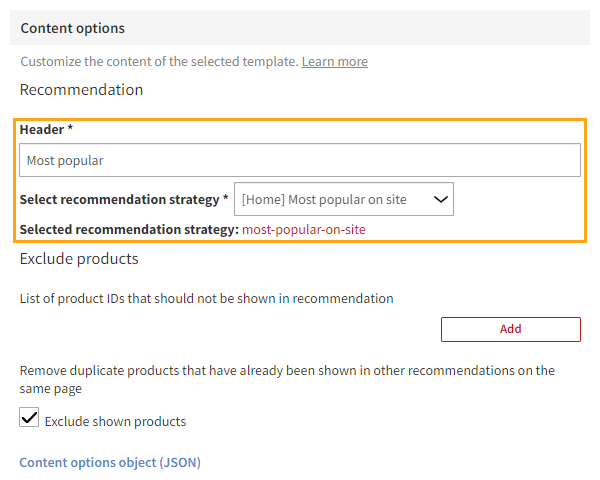Expand the Content options object (JSON) section
The height and width of the screenshot is (480, 600).
[110, 462]
